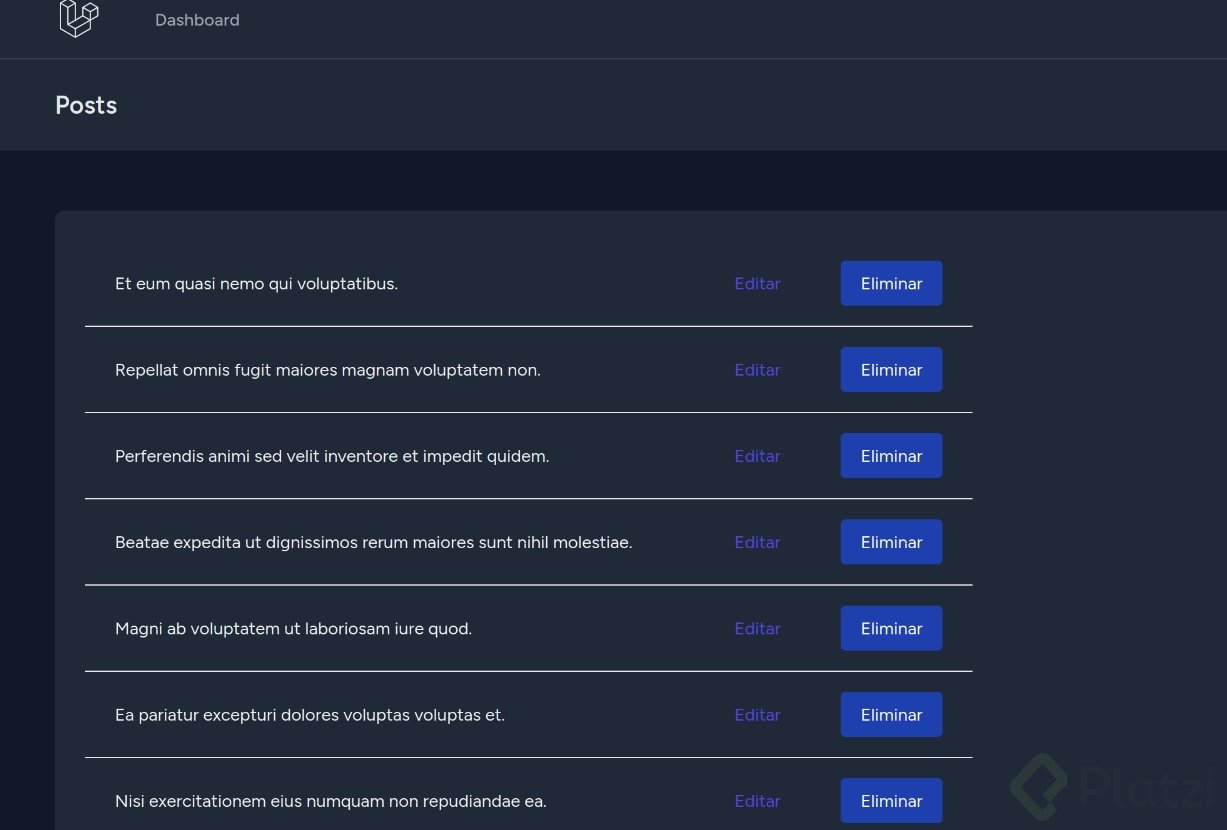Edit the "Magni ab voluptatem" post

[757, 629]
